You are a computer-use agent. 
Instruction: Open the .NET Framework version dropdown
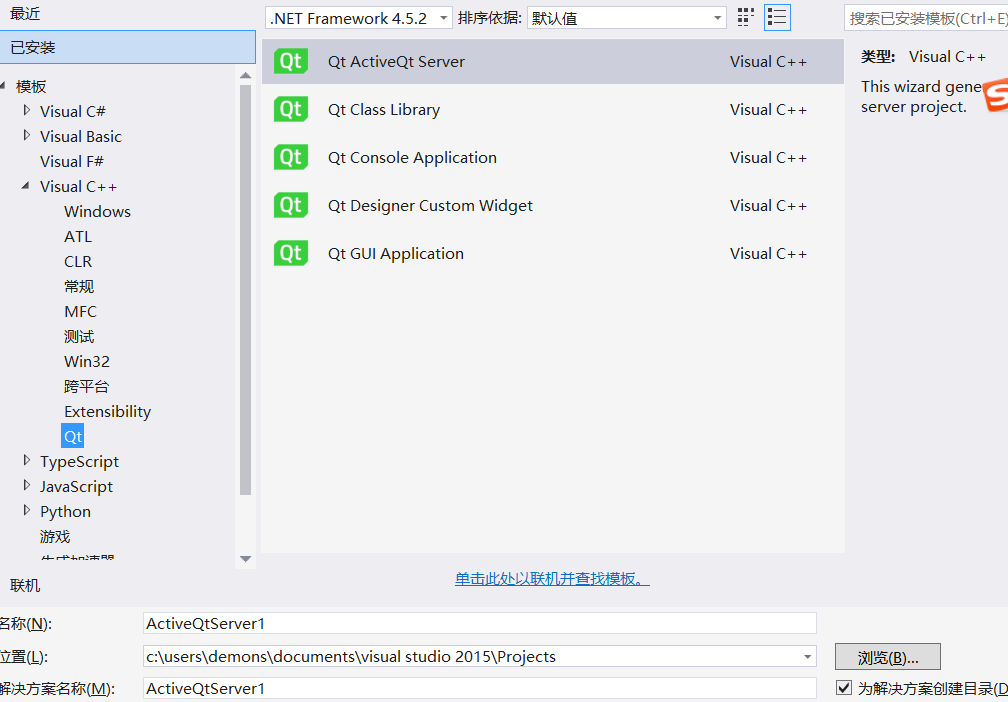pos(443,17)
